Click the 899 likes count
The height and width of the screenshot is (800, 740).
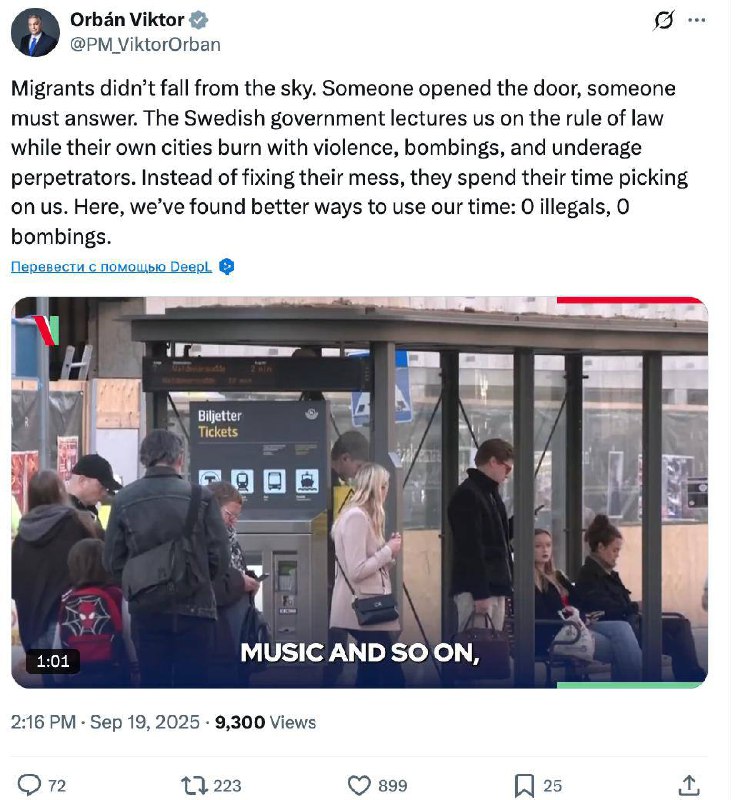click(392, 786)
